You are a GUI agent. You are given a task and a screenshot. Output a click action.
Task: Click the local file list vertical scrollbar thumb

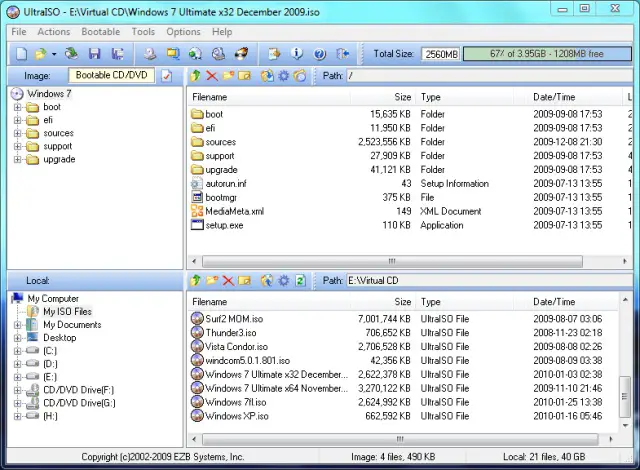click(625, 397)
